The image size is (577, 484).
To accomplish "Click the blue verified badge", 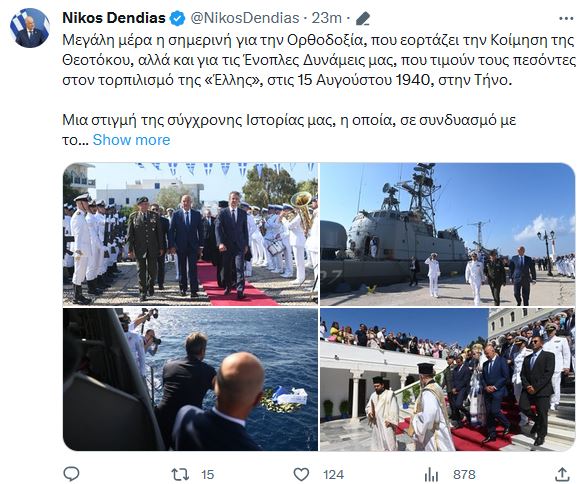I will [x=177, y=18].
